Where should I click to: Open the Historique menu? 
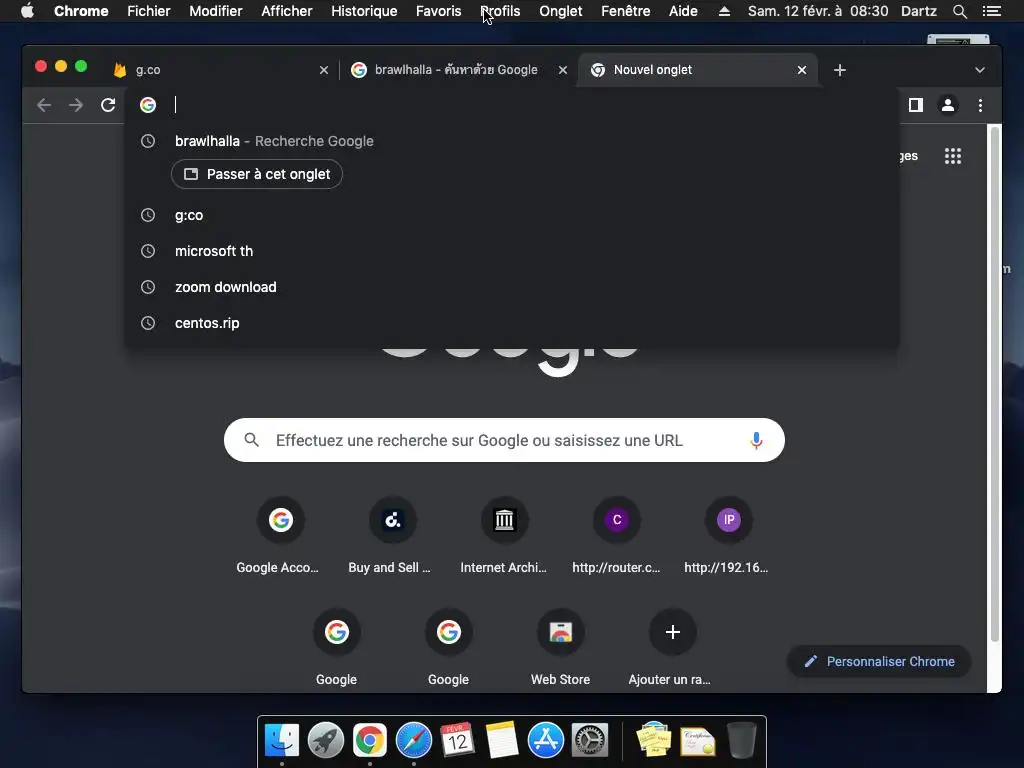(364, 11)
